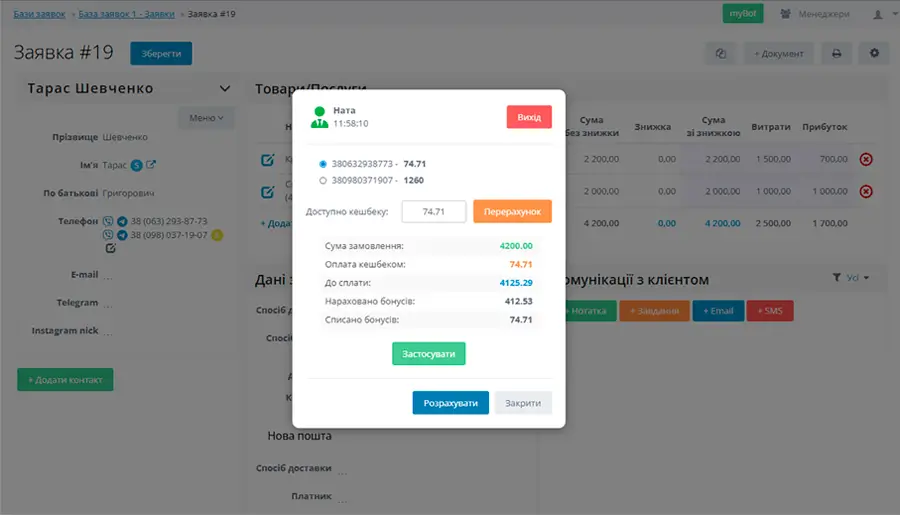900x515 pixels.
Task: Click the copy order icon button
Action: (x=720, y=53)
